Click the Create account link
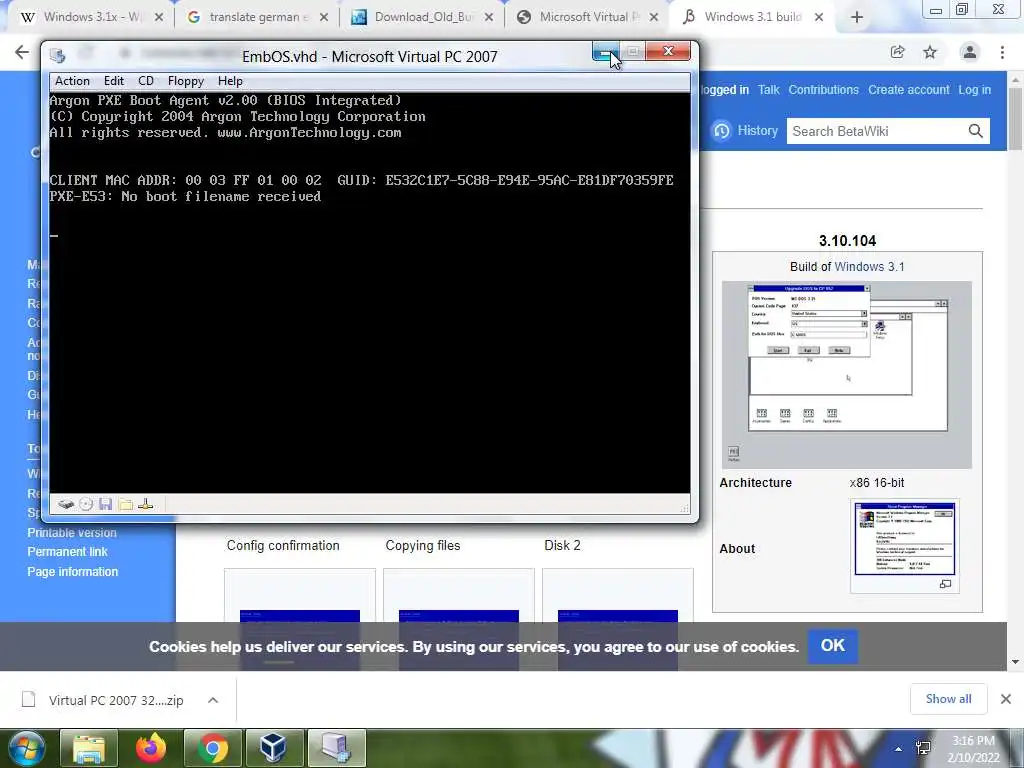The image size is (1024, 768). [x=908, y=90]
